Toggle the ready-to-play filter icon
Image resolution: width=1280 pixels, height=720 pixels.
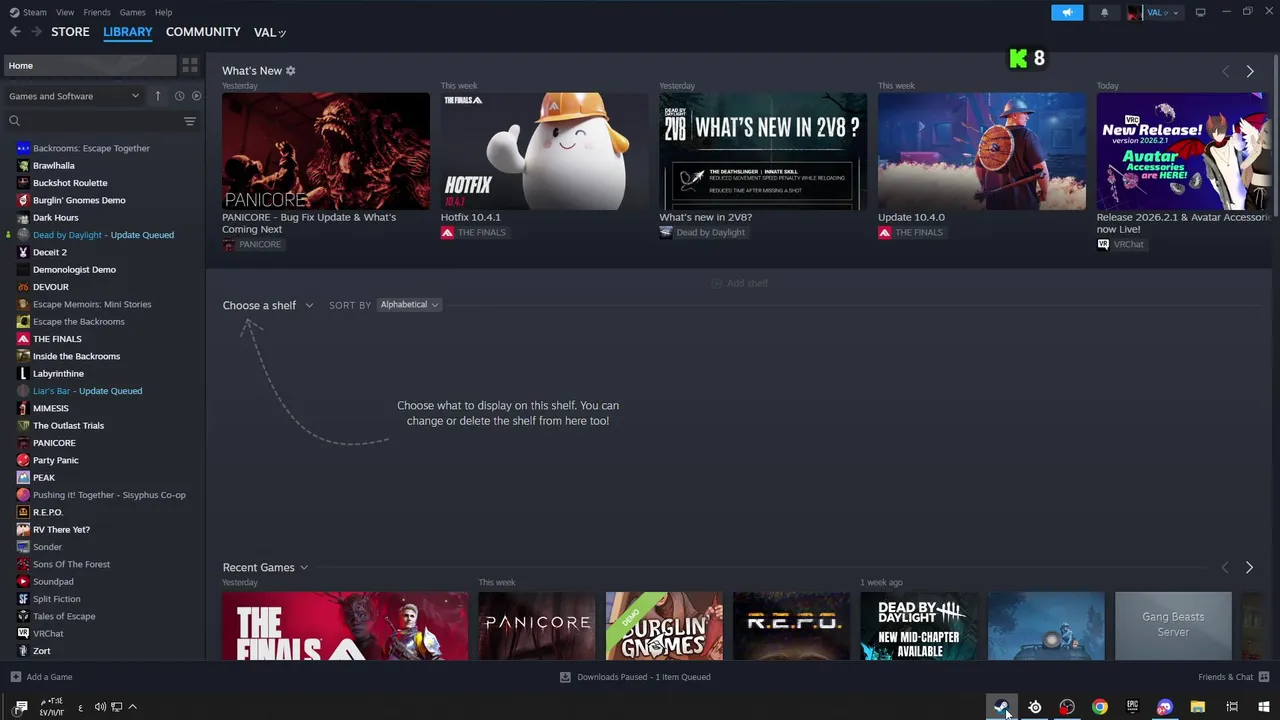pyautogui.click(x=196, y=96)
